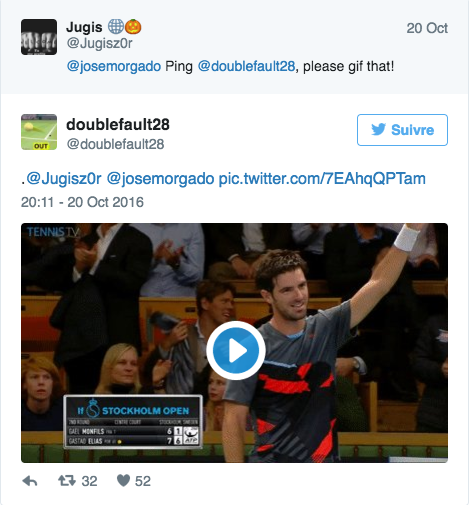Viewport: 470px width, 505px height.
Task: Click the @doublefault28 handle below the name
Action: [115, 144]
